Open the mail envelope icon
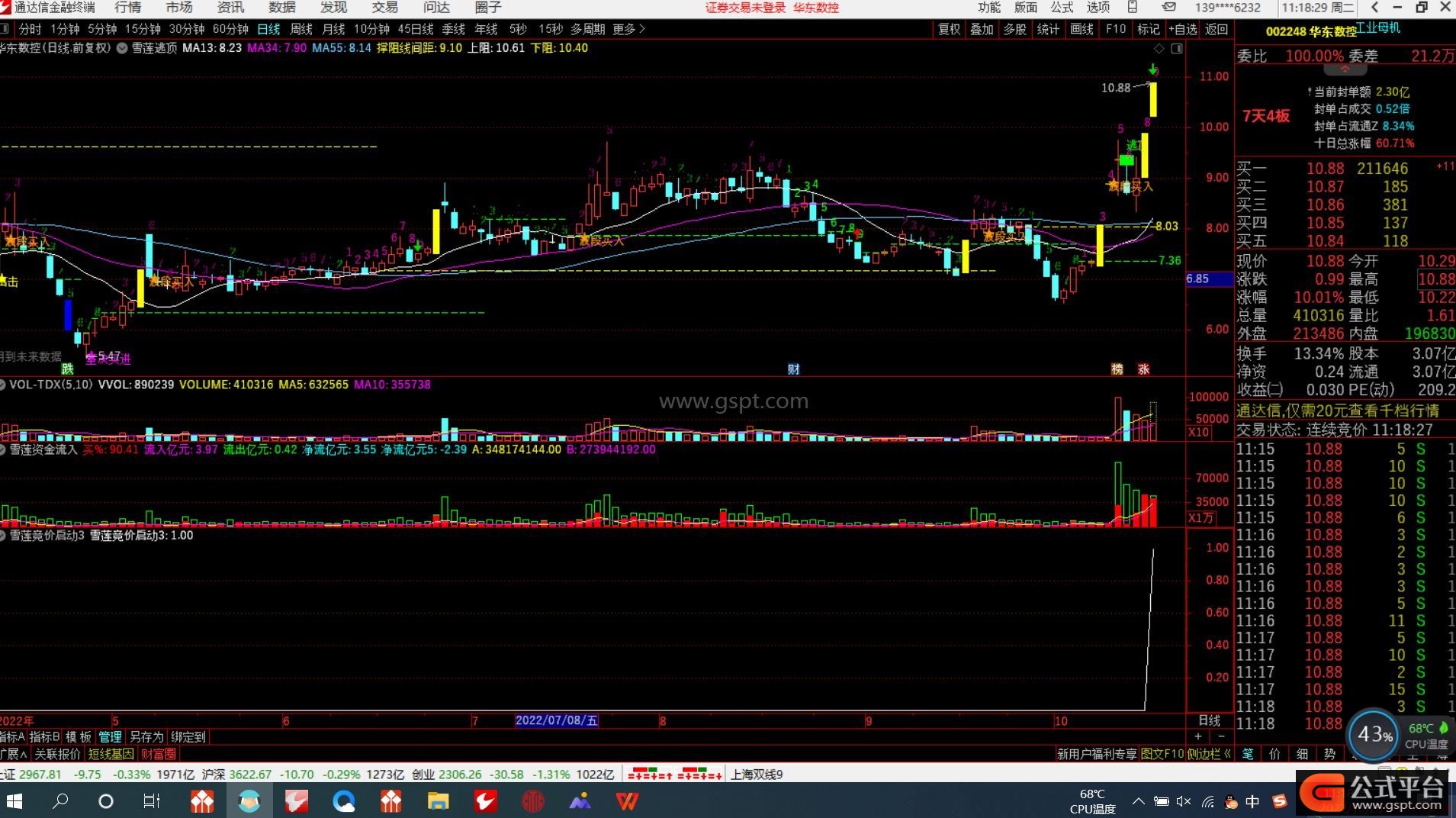 [x=1168, y=8]
